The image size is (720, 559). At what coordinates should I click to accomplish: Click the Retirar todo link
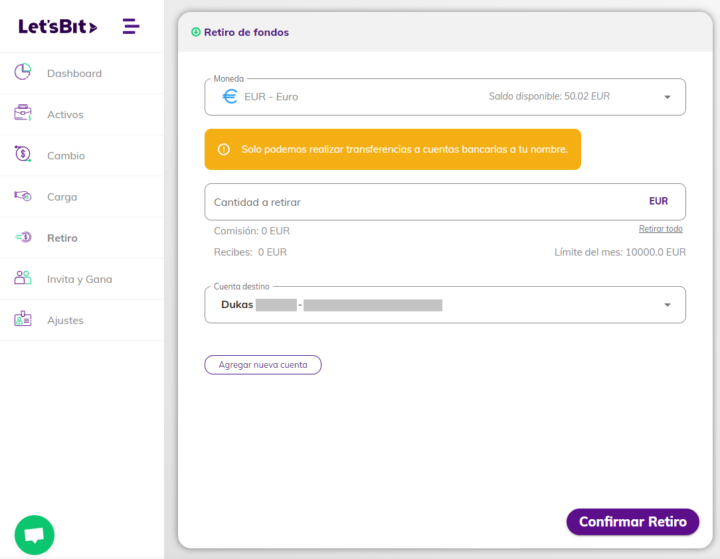[x=660, y=229]
